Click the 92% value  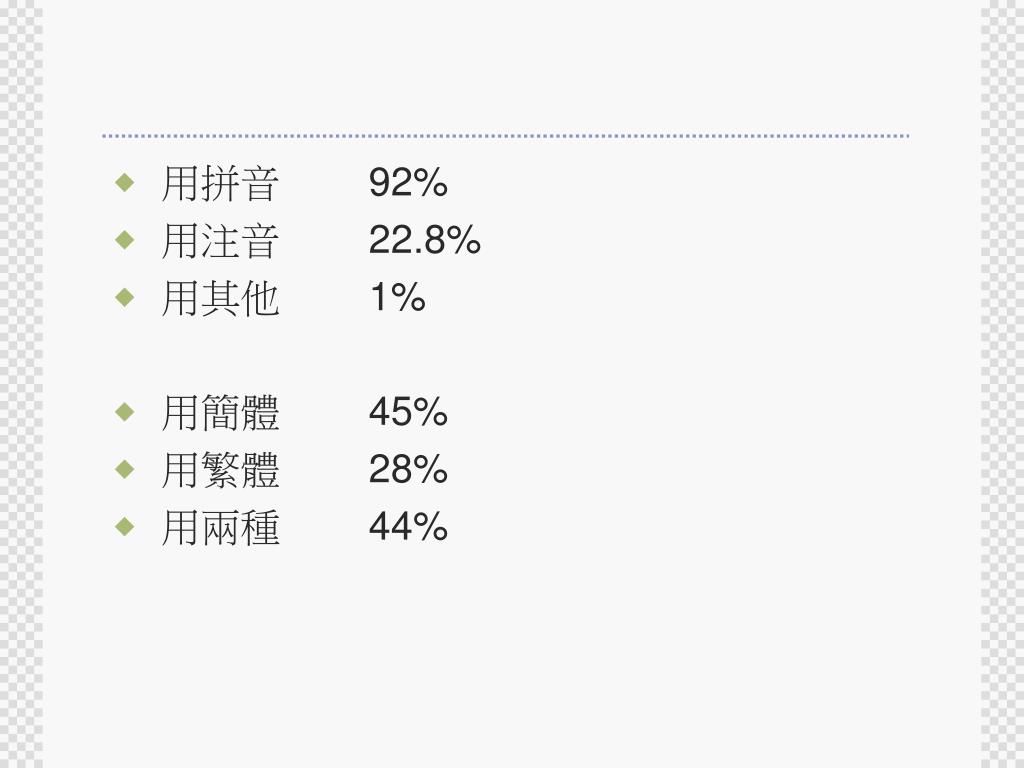[408, 183]
